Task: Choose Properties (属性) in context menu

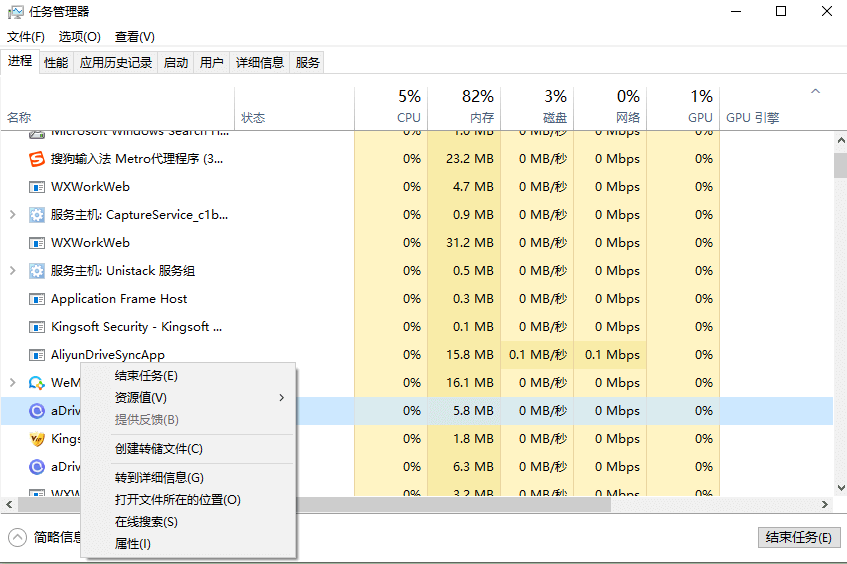Action: point(188,544)
